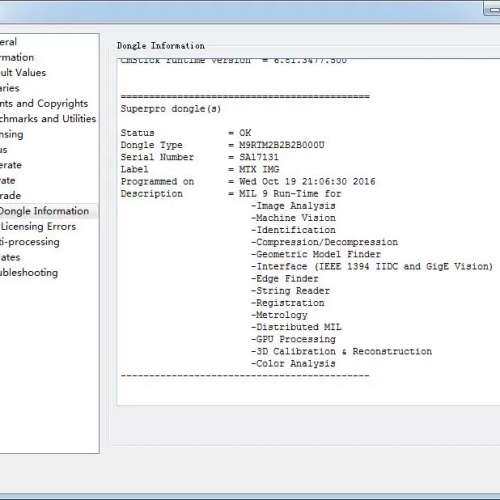Screen dimensions: 500x500
Task: Click the '-Image Analysis' line
Action: click(x=293, y=206)
